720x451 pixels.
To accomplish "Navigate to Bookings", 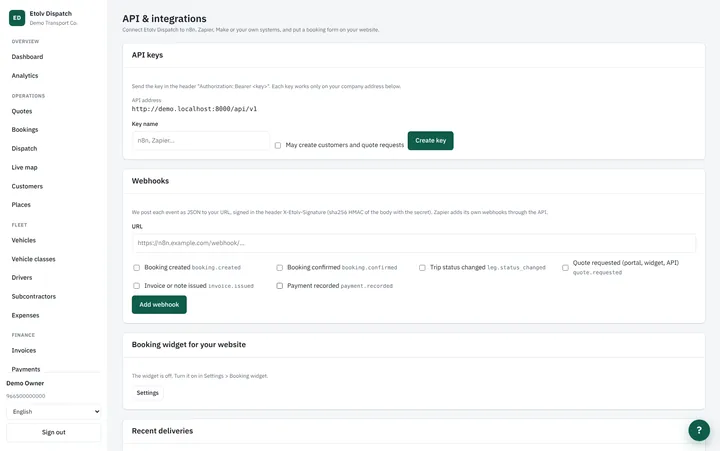I will [25, 130].
